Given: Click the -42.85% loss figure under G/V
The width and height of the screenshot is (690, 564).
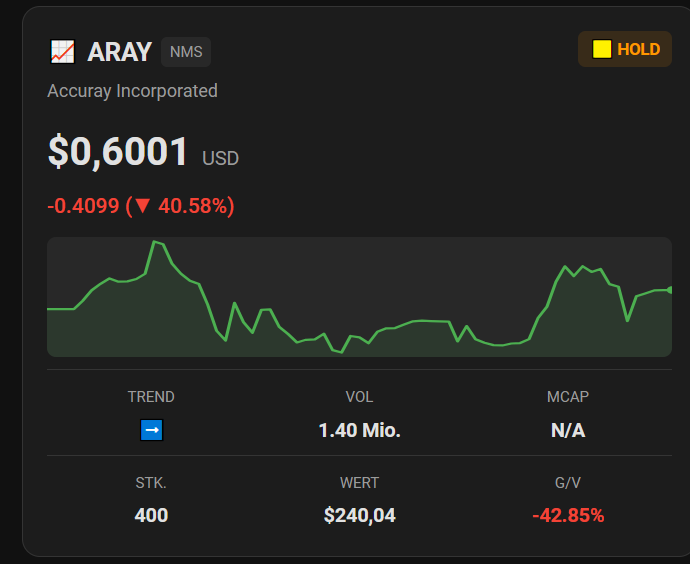Looking at the screenshot, I should (x=567, y=516).
